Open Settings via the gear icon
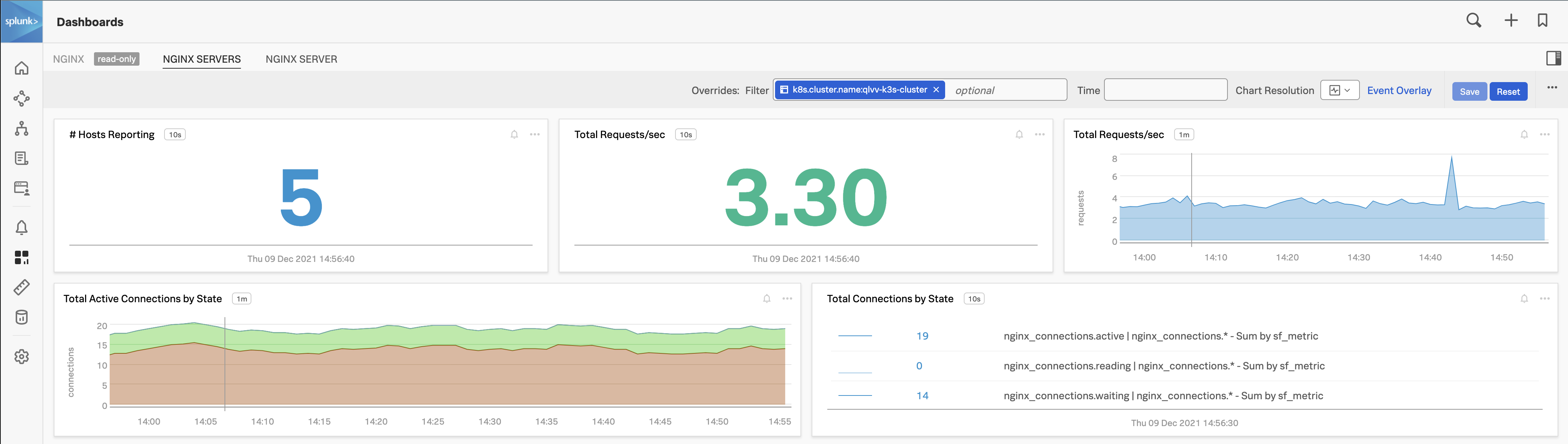 tap(21, 357)
